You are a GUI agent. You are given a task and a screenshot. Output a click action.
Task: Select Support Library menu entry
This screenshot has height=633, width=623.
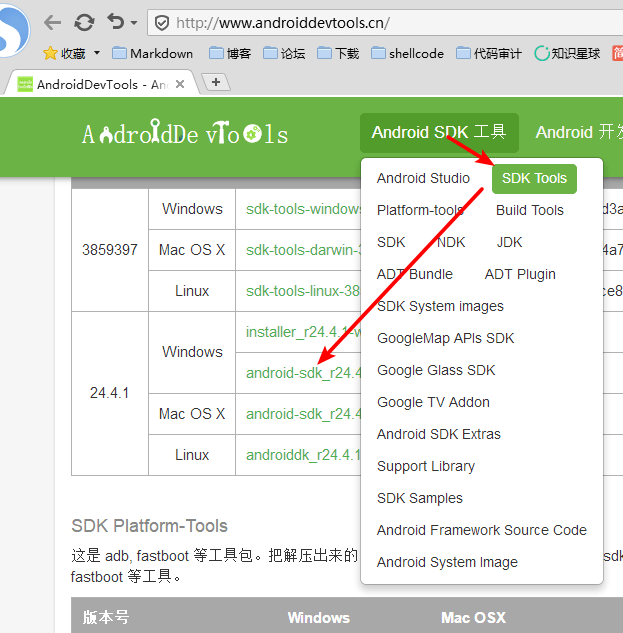[x=426, y=466]
